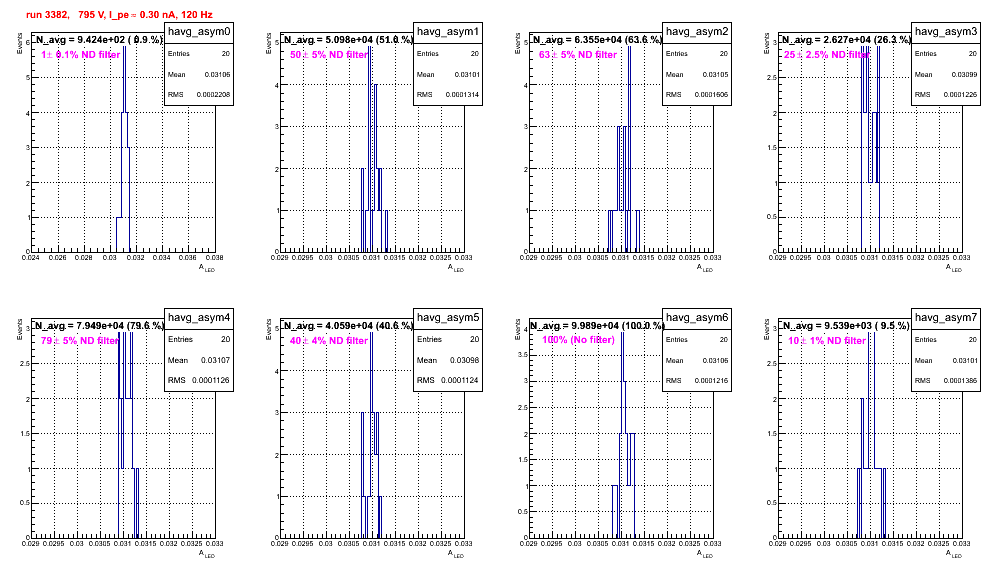Click 'N_avg = 9.989e+04 (100.0%)' heading
Screen dimensions: 996x572
pos(597,325)
